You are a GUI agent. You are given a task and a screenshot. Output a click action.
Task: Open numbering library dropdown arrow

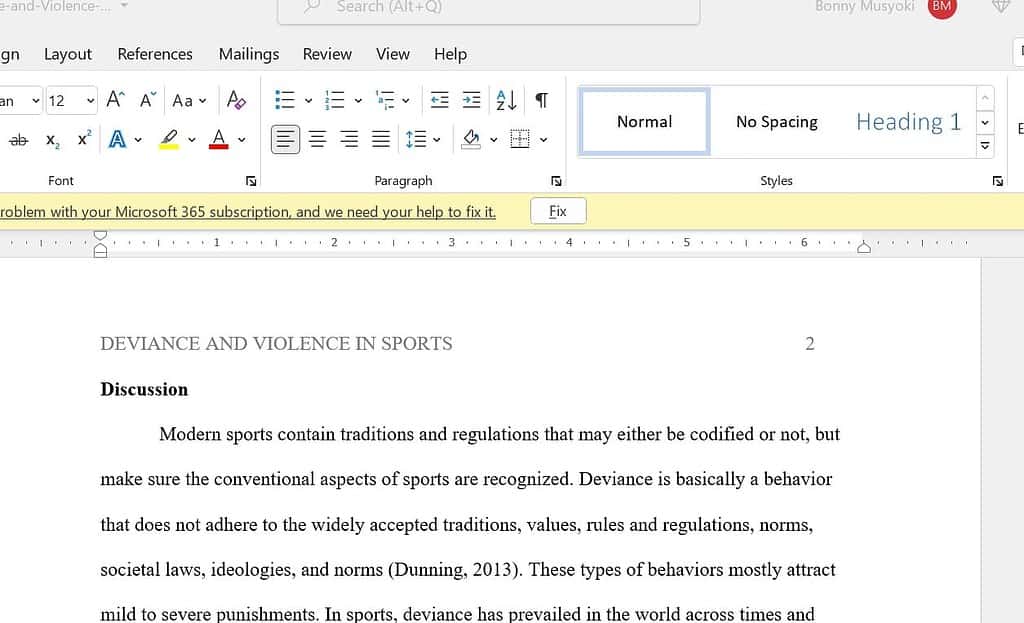(358, 101)
